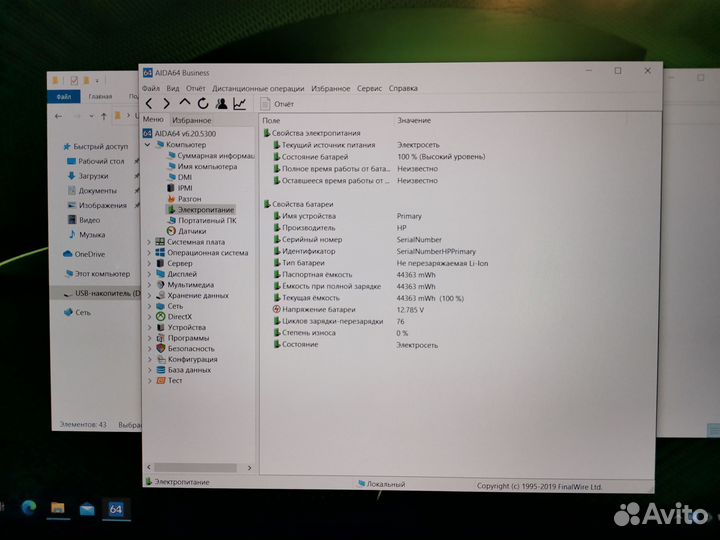Open the Сервис menu
The height and width of the screenshot is (540, 720).
point(369,88)
